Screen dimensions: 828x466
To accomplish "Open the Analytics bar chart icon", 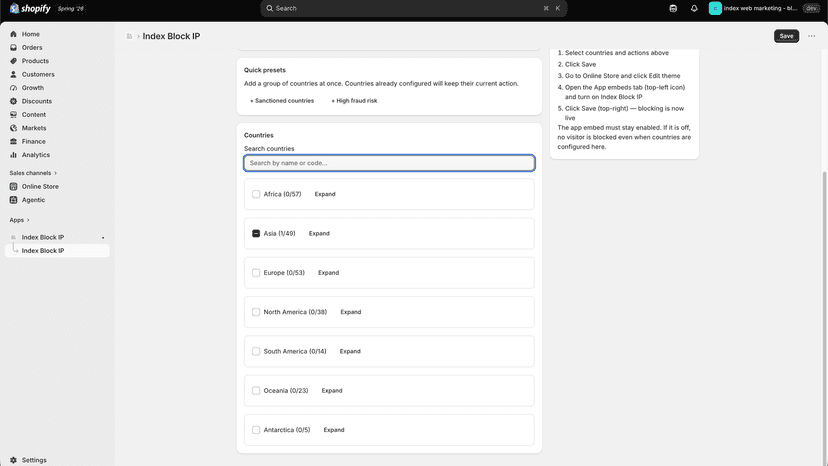I will pyautogui.click(x=14, y=155).
